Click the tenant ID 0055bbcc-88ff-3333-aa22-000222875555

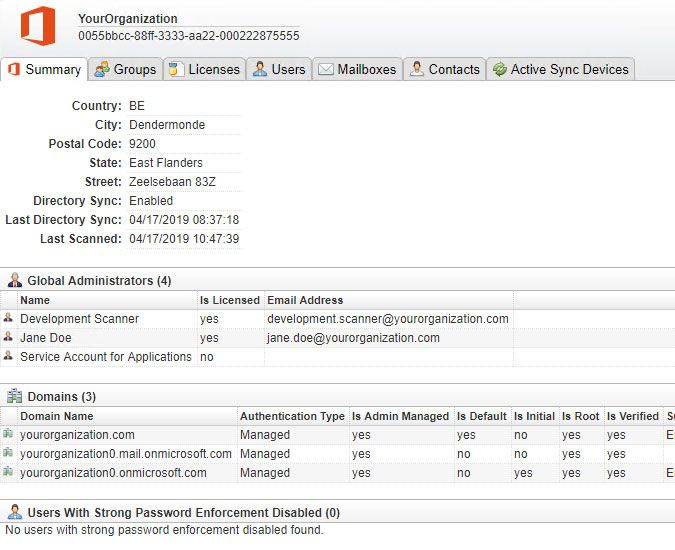189,36
